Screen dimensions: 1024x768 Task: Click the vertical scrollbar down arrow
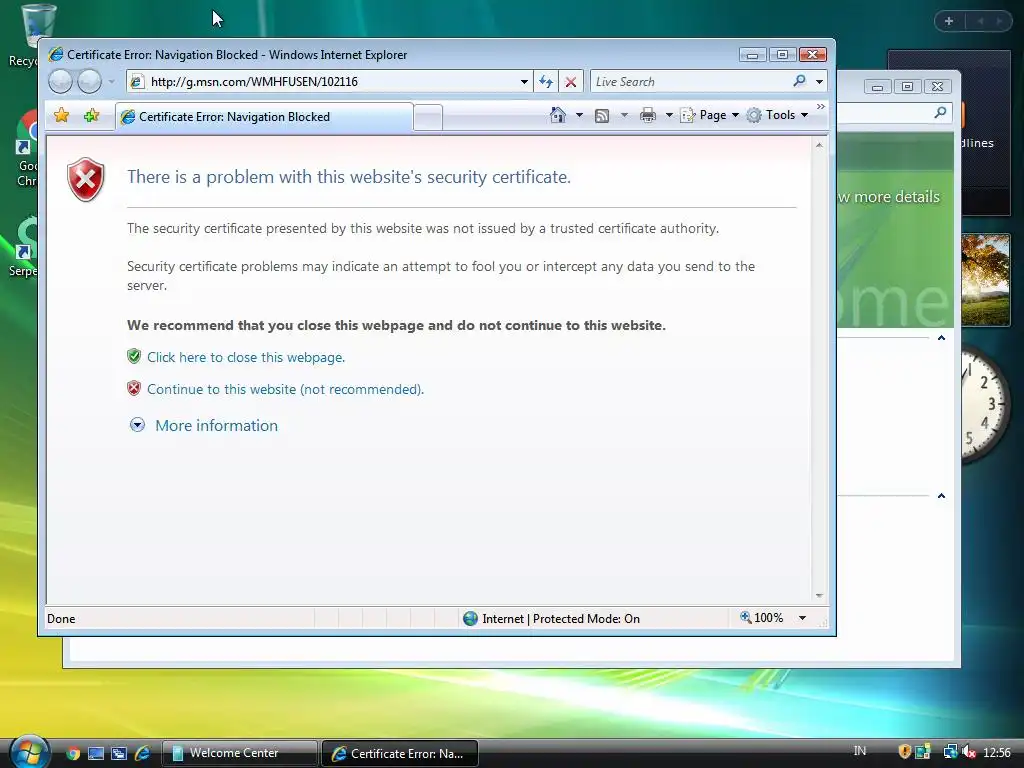tap(819, 596)
